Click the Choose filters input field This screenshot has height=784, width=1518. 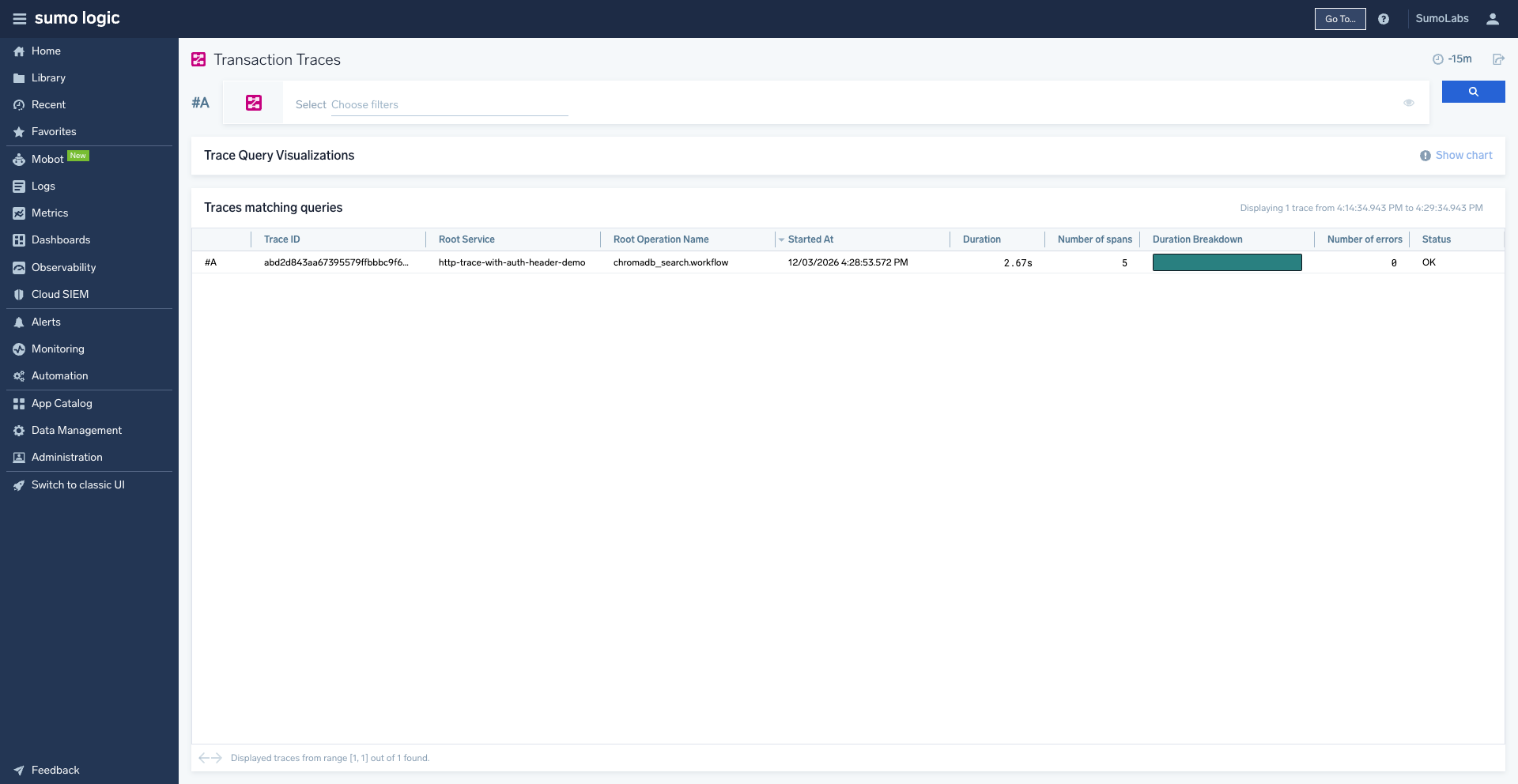449,104
